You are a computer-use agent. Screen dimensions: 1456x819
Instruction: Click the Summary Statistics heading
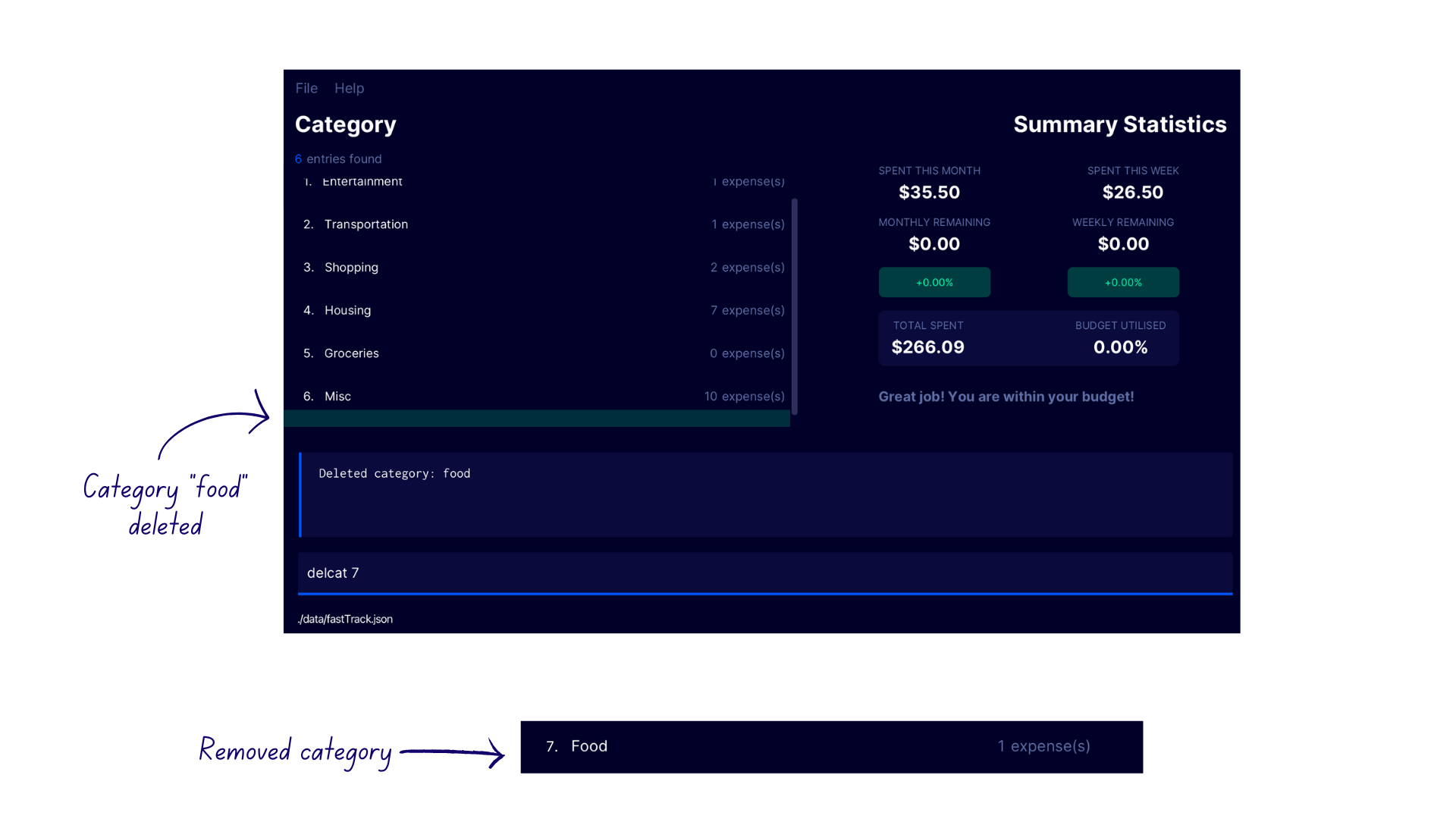(1120, 124)
